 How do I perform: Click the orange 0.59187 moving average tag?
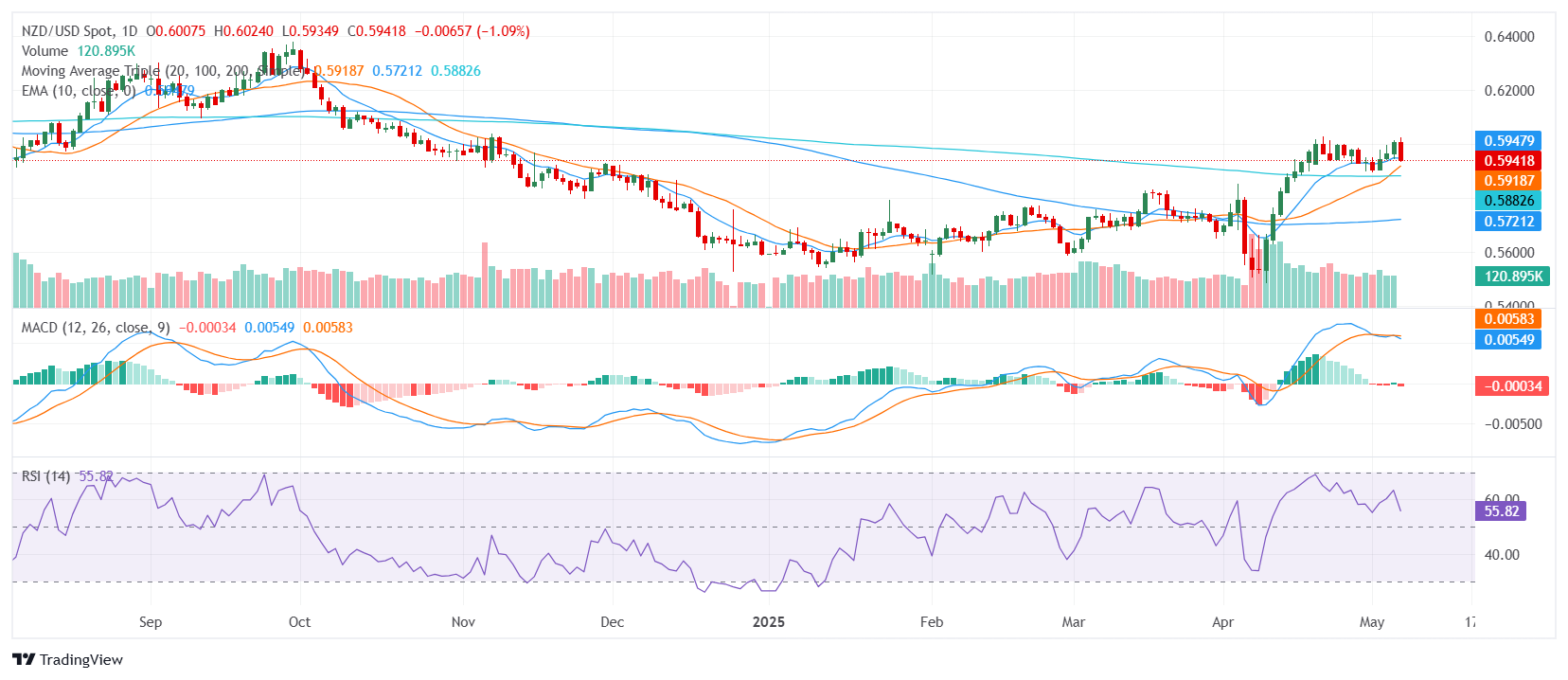[1508, 181]
